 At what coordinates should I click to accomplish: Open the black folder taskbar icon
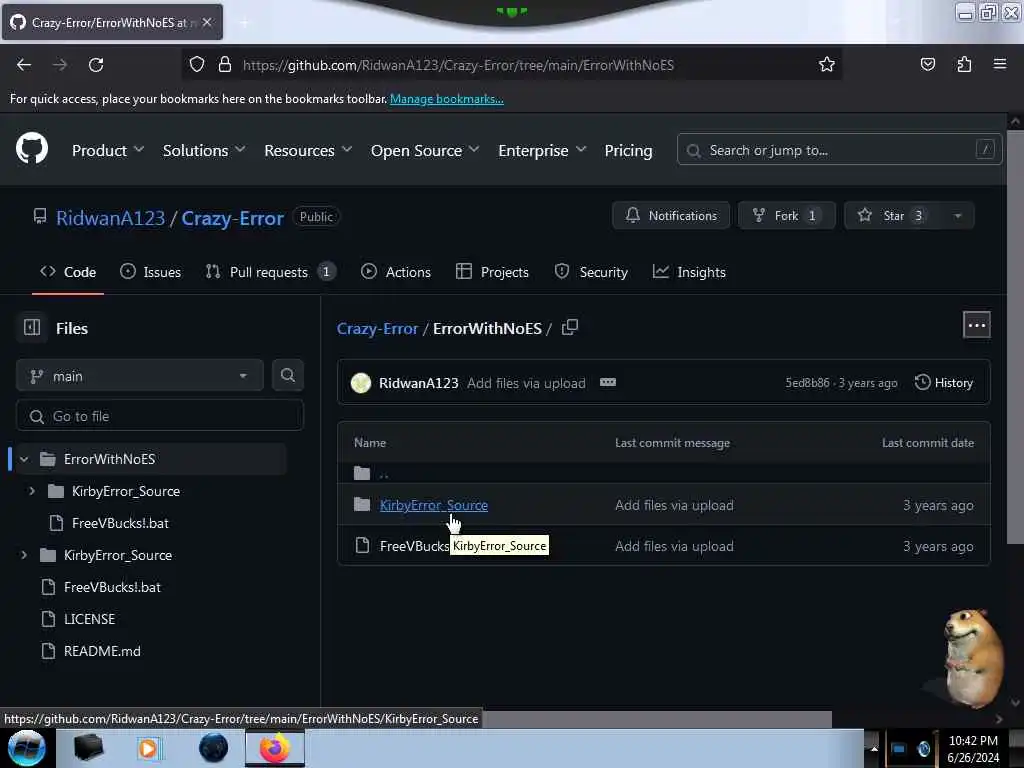pos(88,748)
